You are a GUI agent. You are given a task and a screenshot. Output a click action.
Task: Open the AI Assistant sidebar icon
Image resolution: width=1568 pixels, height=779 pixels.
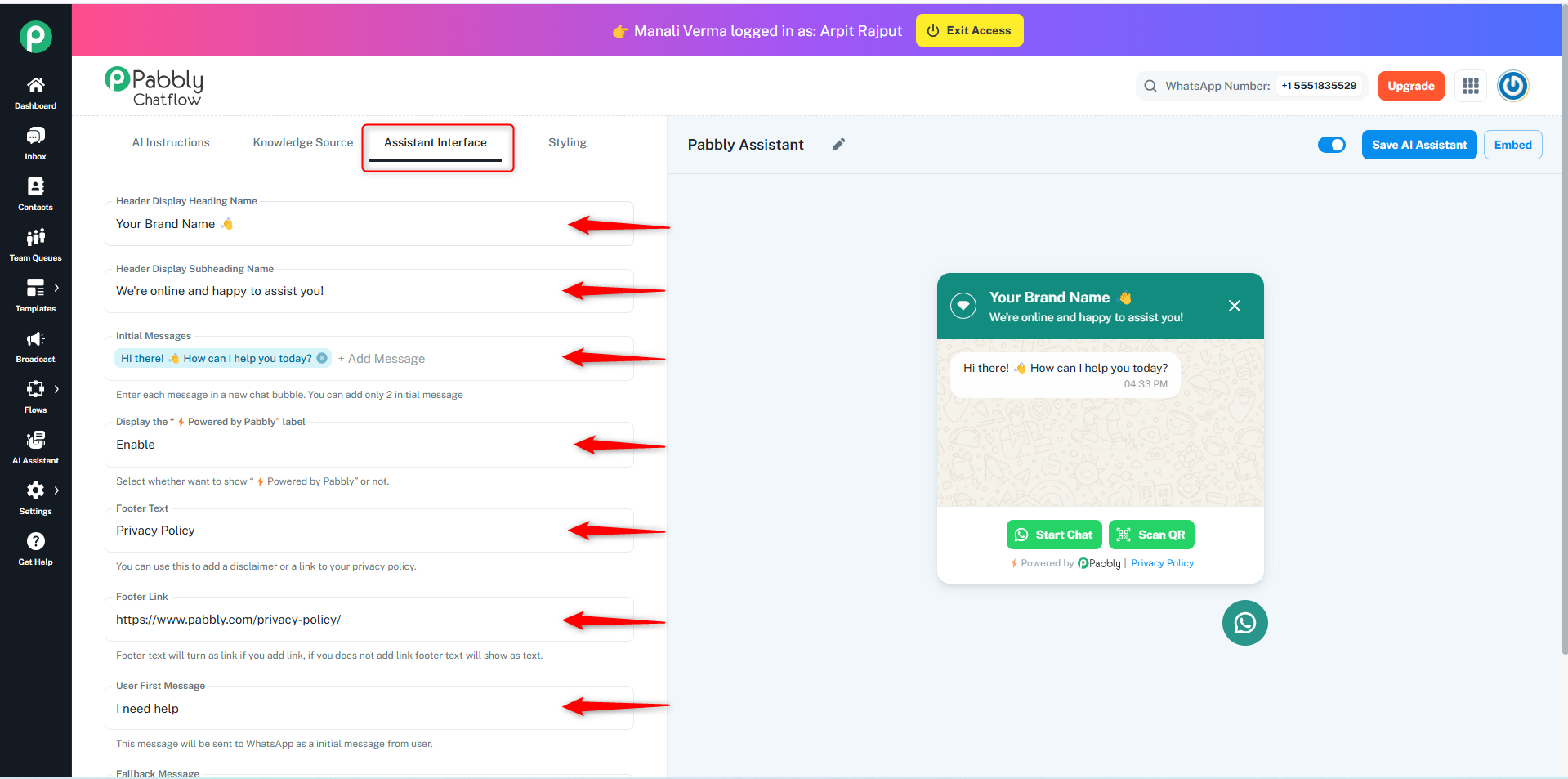pos(35,440)
